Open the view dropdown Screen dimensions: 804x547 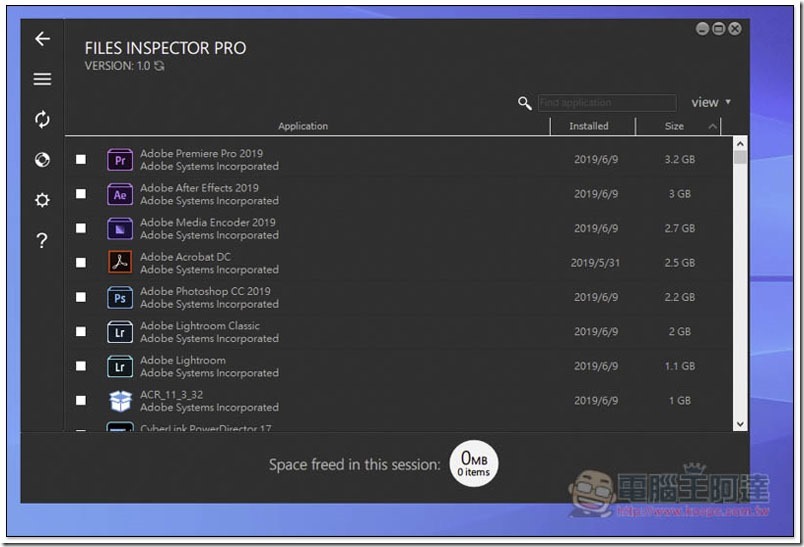pyautogui.click(x=711, y=103)
